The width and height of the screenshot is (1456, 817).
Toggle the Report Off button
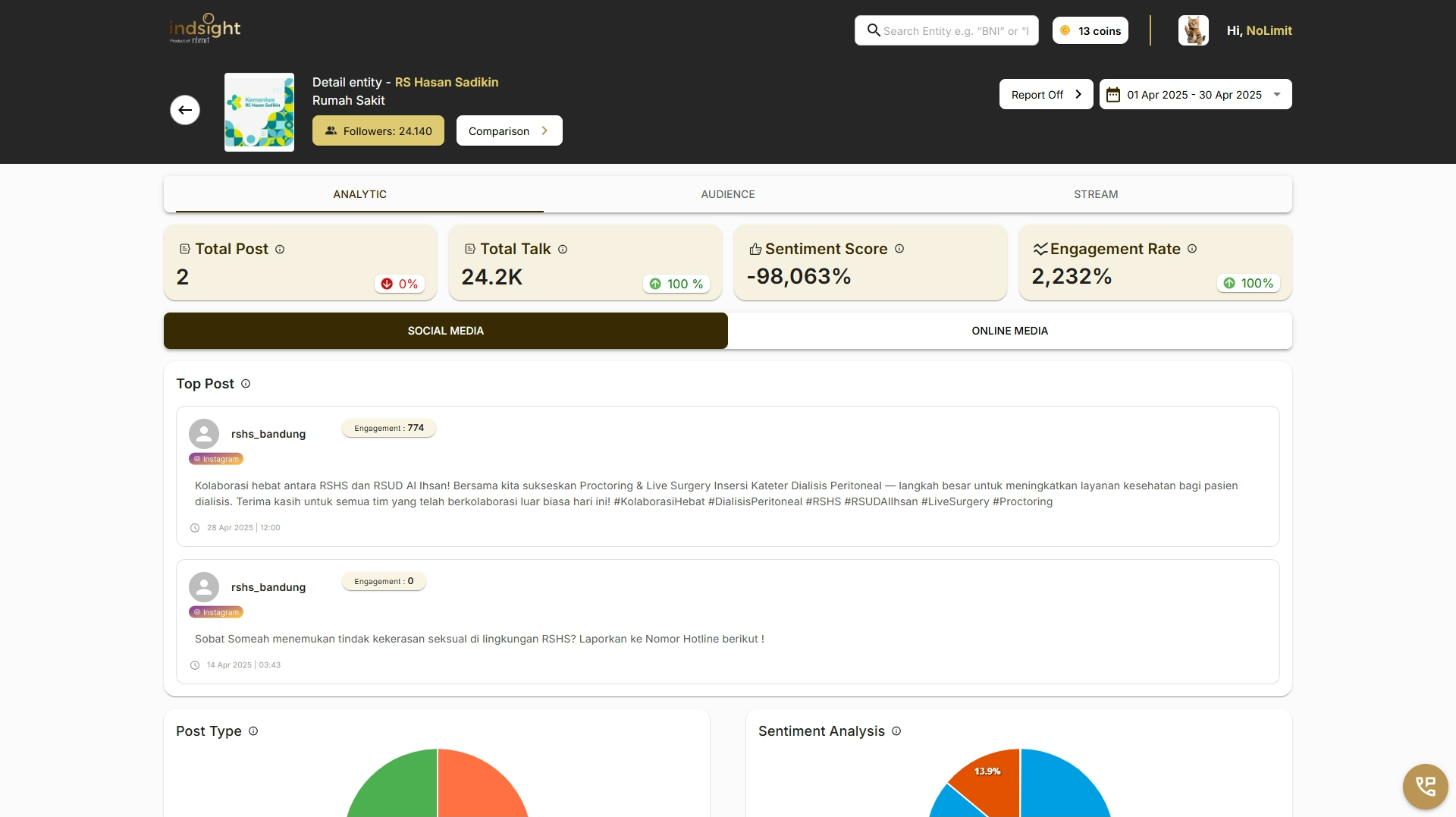point(1046,94)
